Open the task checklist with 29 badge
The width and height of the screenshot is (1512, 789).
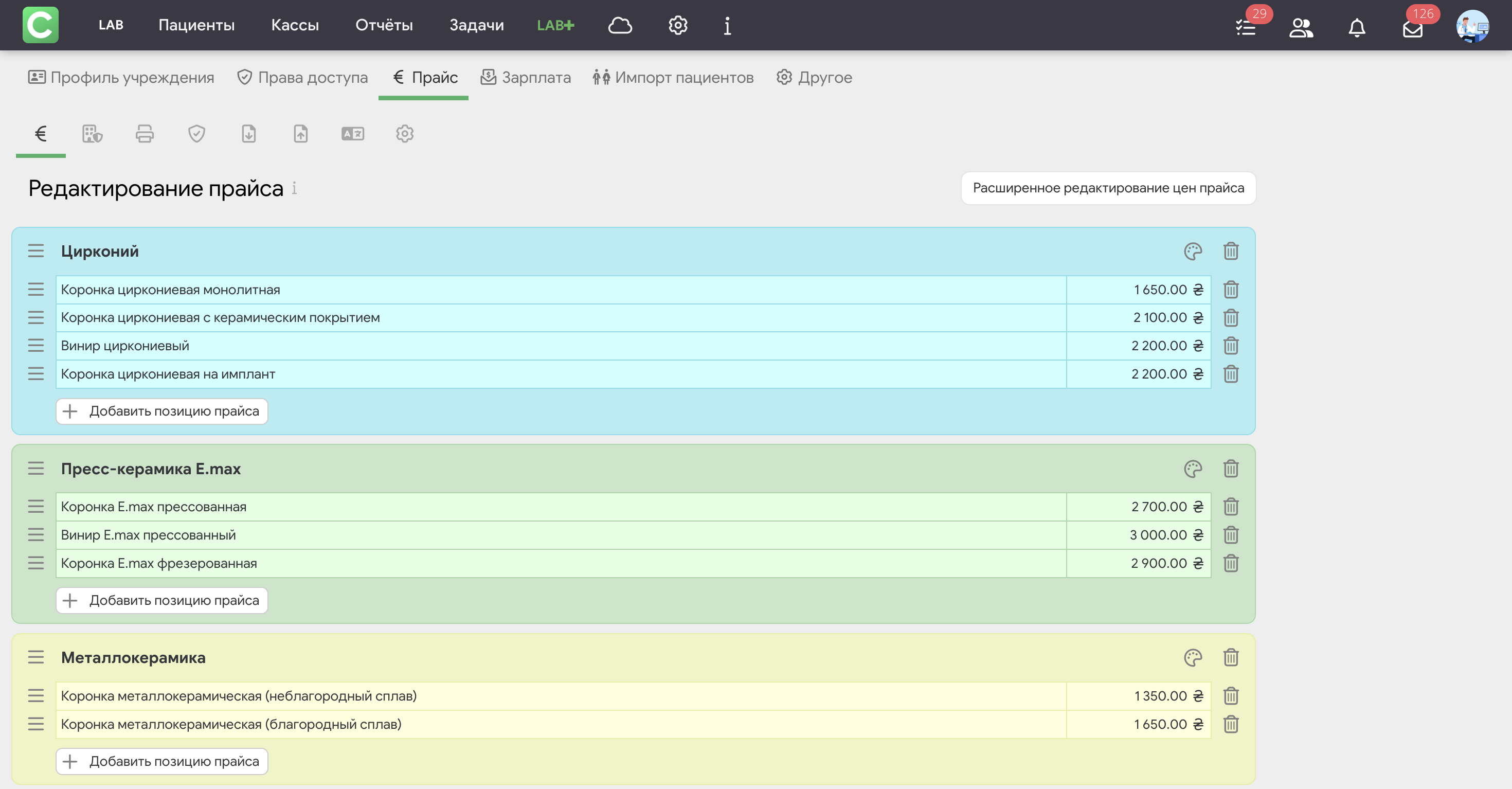1246,27
